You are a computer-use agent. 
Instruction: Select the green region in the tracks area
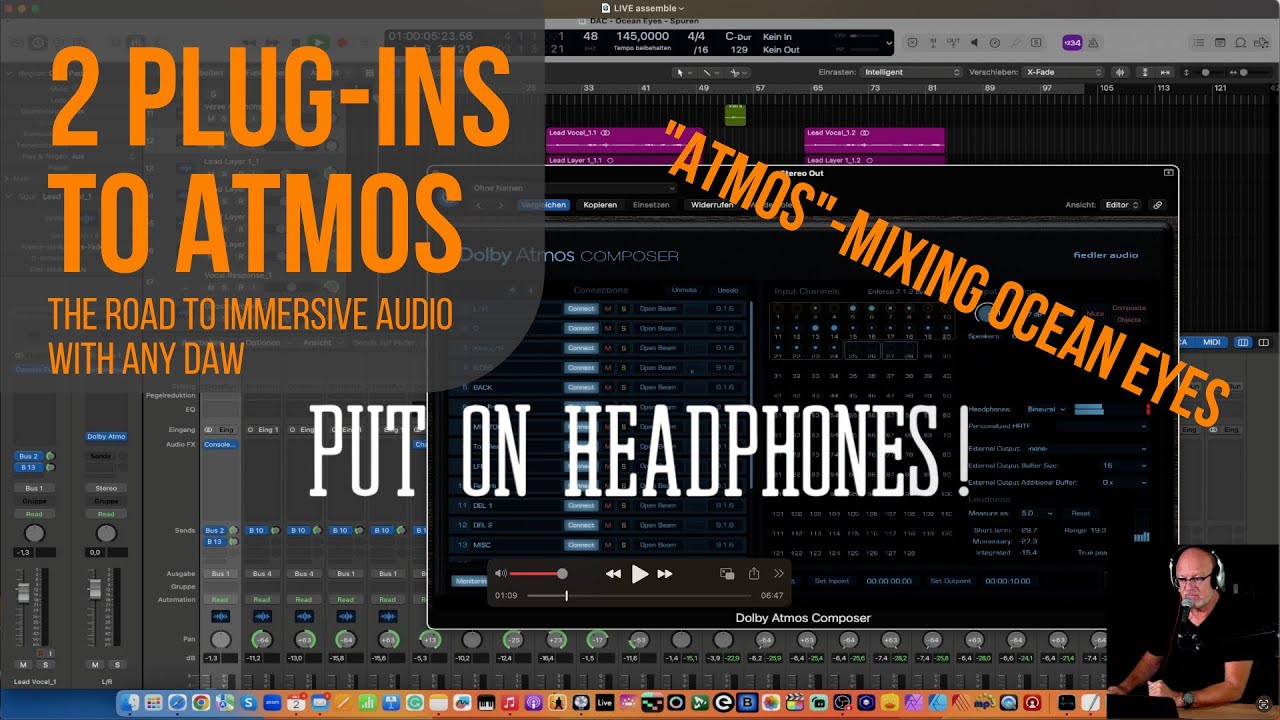735,114
